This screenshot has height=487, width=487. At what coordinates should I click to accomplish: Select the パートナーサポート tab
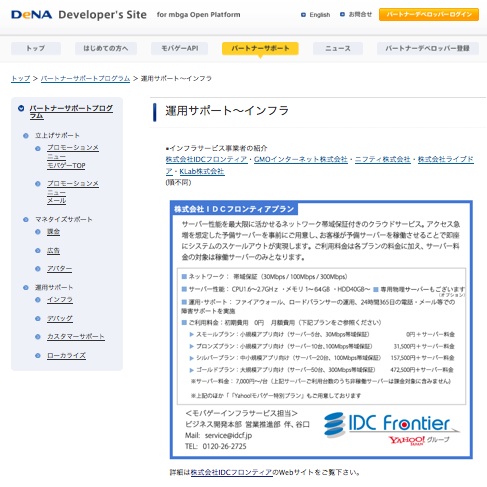tap(260, 48)
